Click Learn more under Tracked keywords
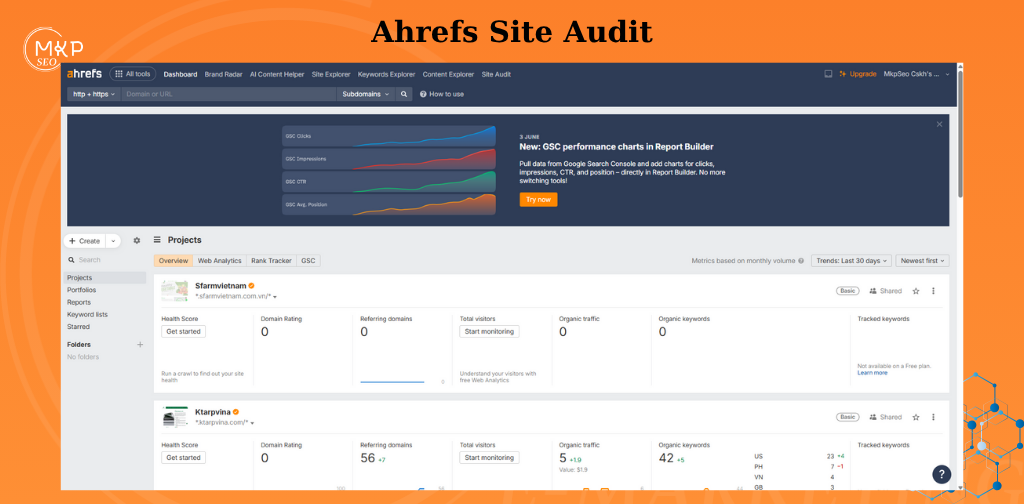The width and height of the screenshot is (1024, 504). pos(872,373)
